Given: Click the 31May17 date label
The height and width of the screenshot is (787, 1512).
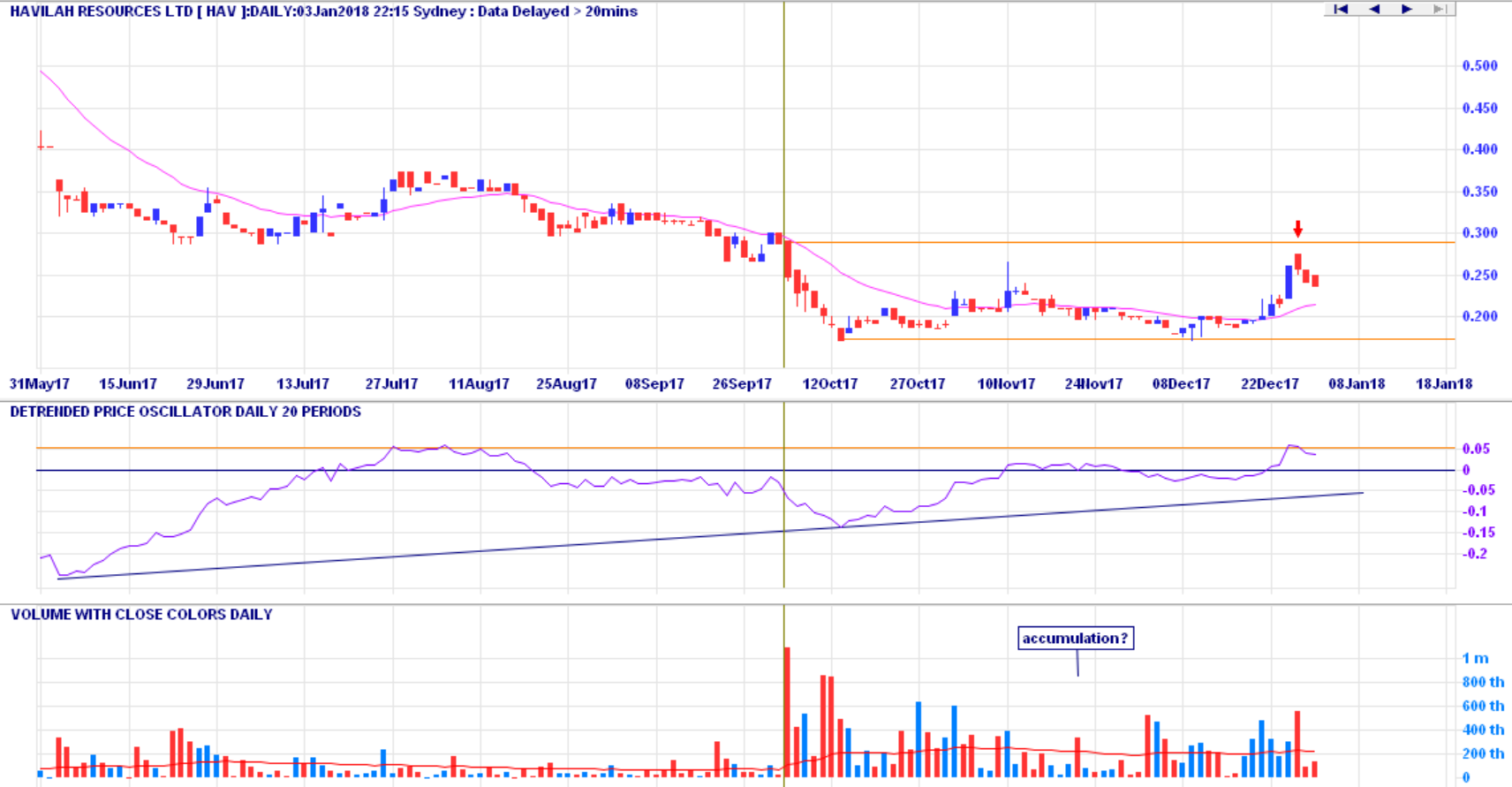Looking at the screenshot, I should click(39, 384).
